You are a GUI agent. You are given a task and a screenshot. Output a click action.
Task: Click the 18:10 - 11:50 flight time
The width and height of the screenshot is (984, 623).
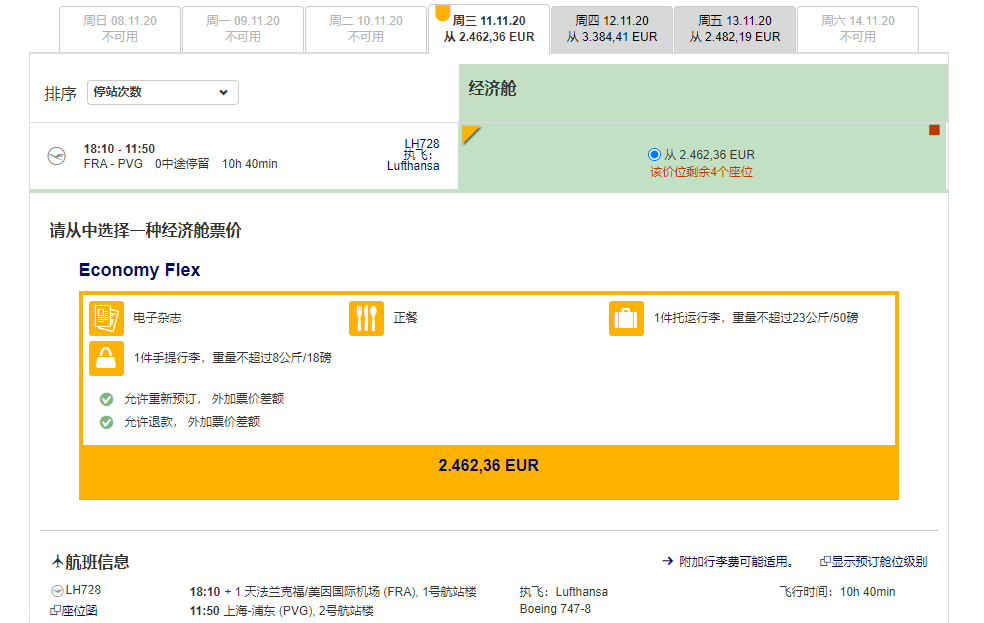click(119, 149)
